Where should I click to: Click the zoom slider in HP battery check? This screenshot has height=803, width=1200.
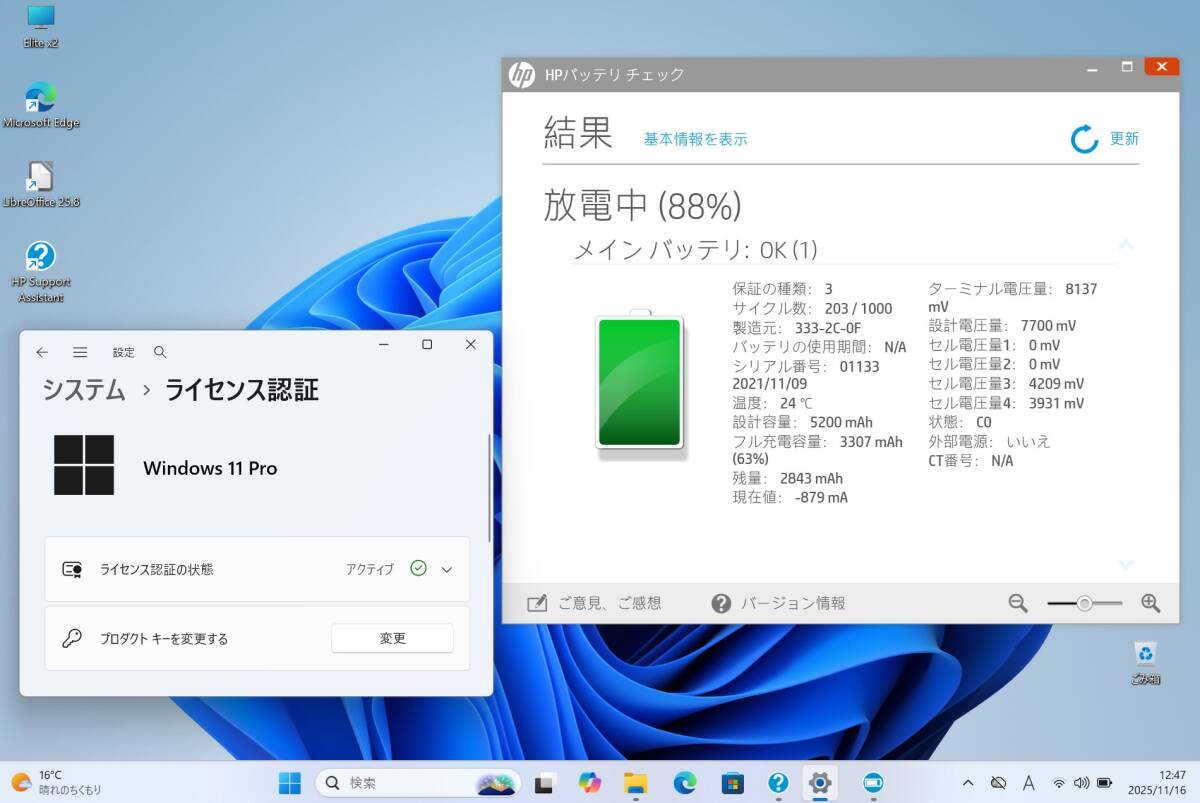click(1085, 603)
